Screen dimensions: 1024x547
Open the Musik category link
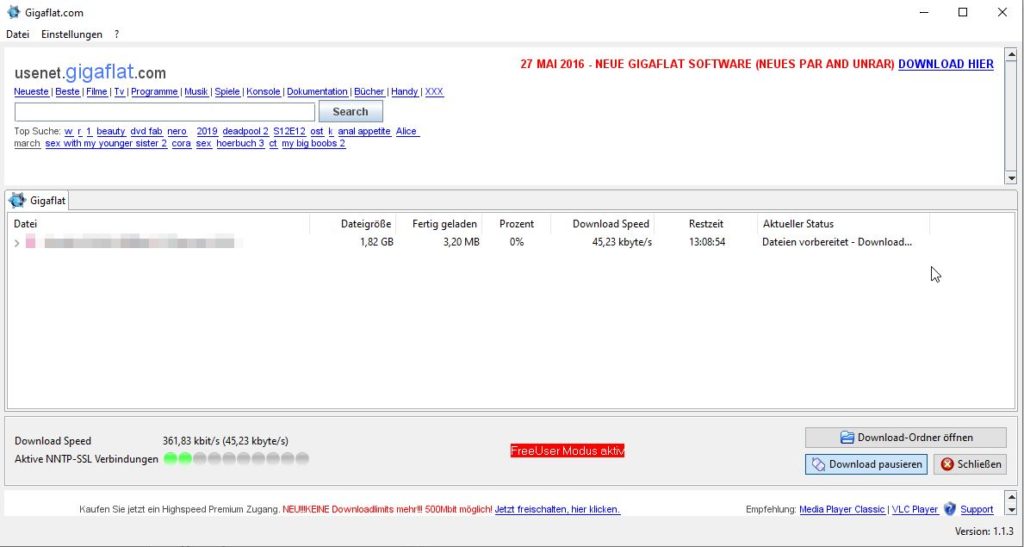196,92
